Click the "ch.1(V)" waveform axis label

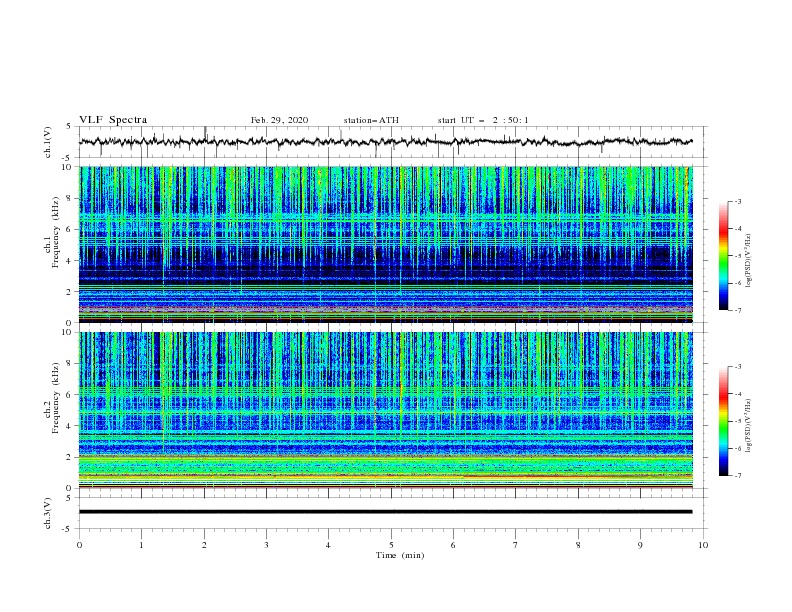(x=48, y=142)
